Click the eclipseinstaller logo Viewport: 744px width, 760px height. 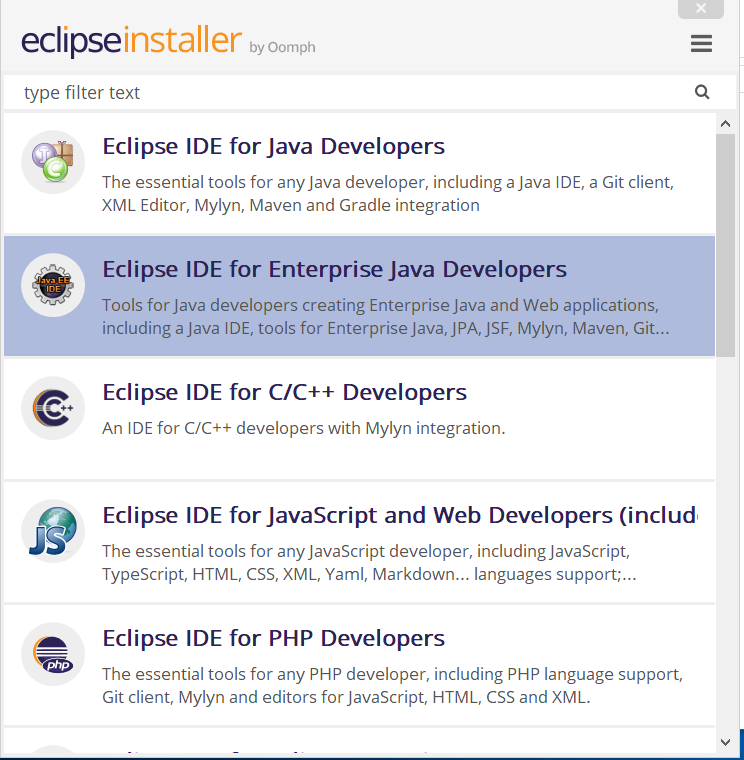click(131, 41)
